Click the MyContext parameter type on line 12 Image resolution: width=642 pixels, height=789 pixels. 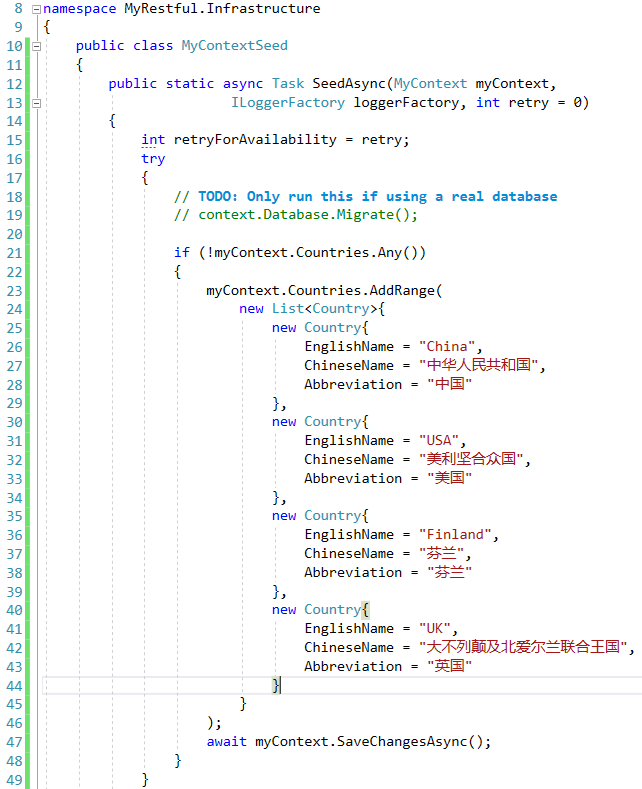click(430, 84)
